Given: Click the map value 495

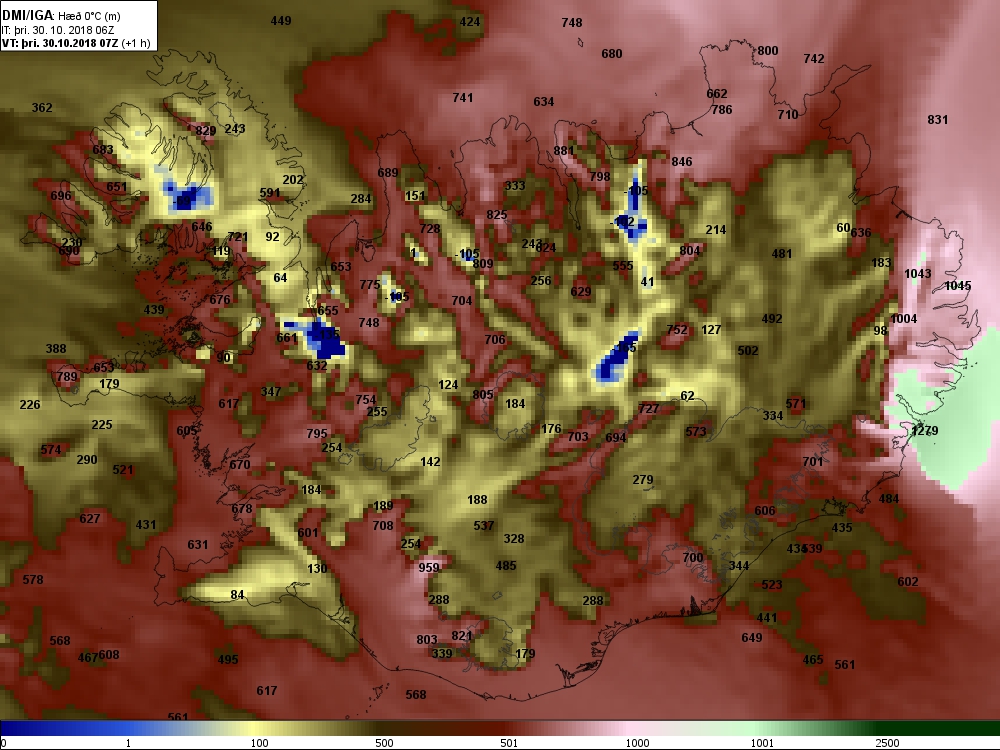Looking at the screenshot, I should (x=228, y=660).
